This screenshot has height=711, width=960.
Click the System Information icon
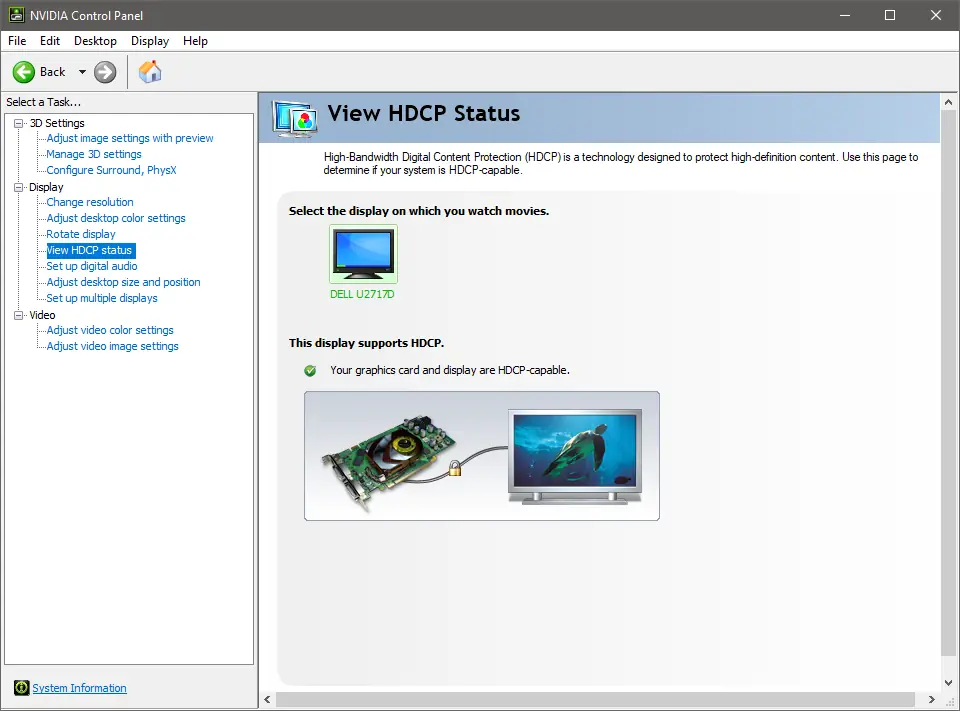coord(21,688)
